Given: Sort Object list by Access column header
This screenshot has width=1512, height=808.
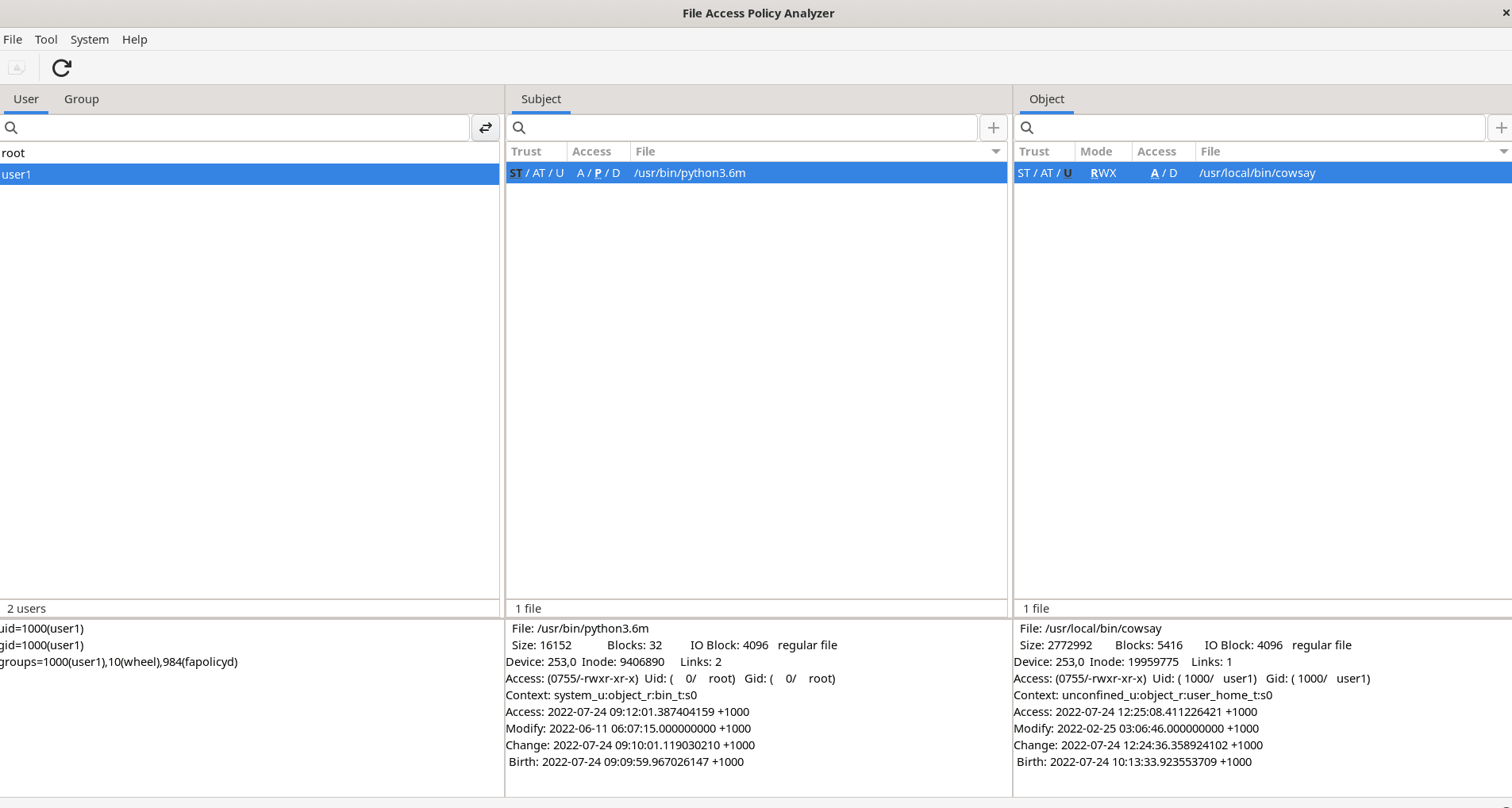Looking at the screenshot, I should 1164,152.
